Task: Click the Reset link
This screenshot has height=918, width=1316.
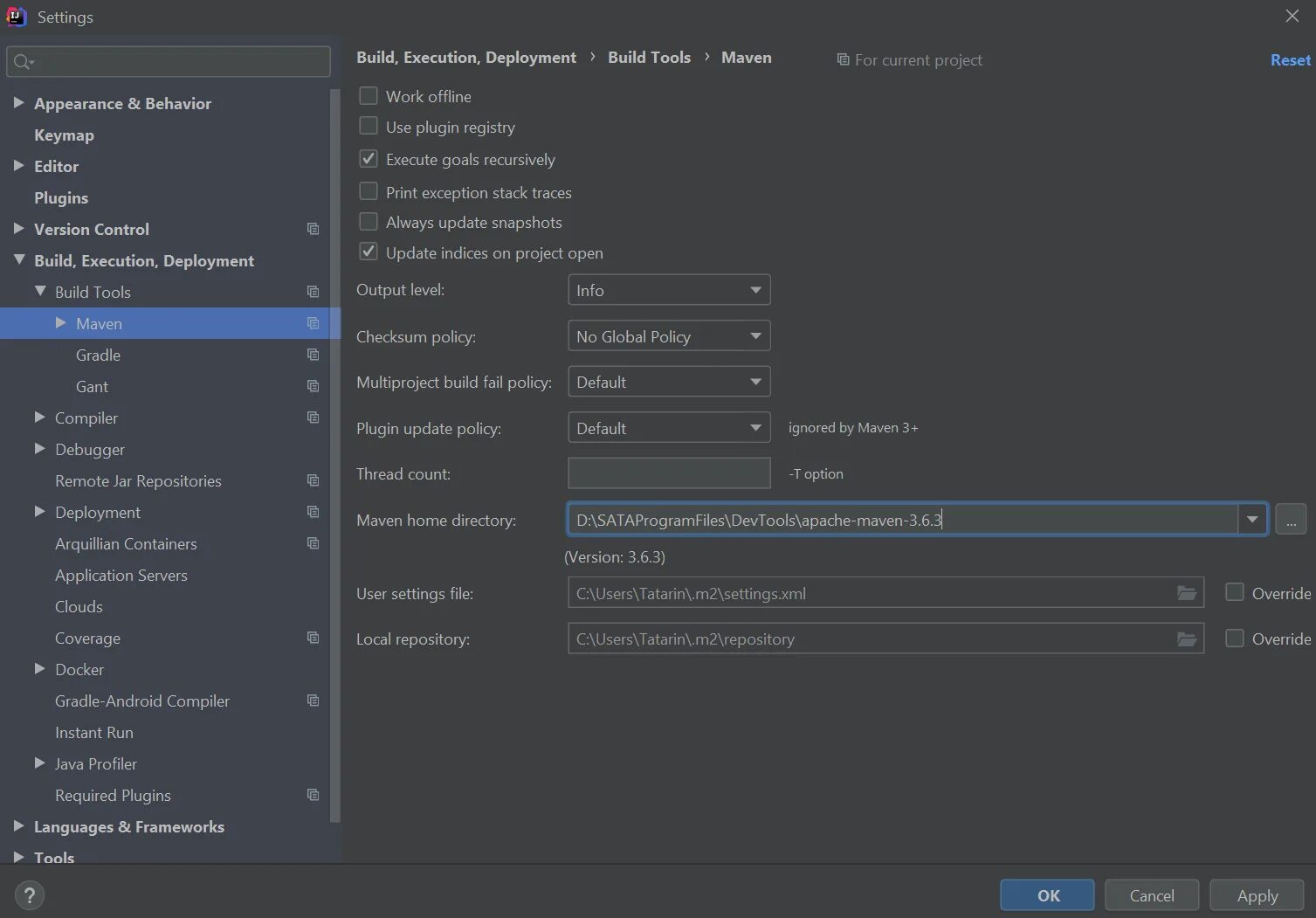Action: point(1290,60)
